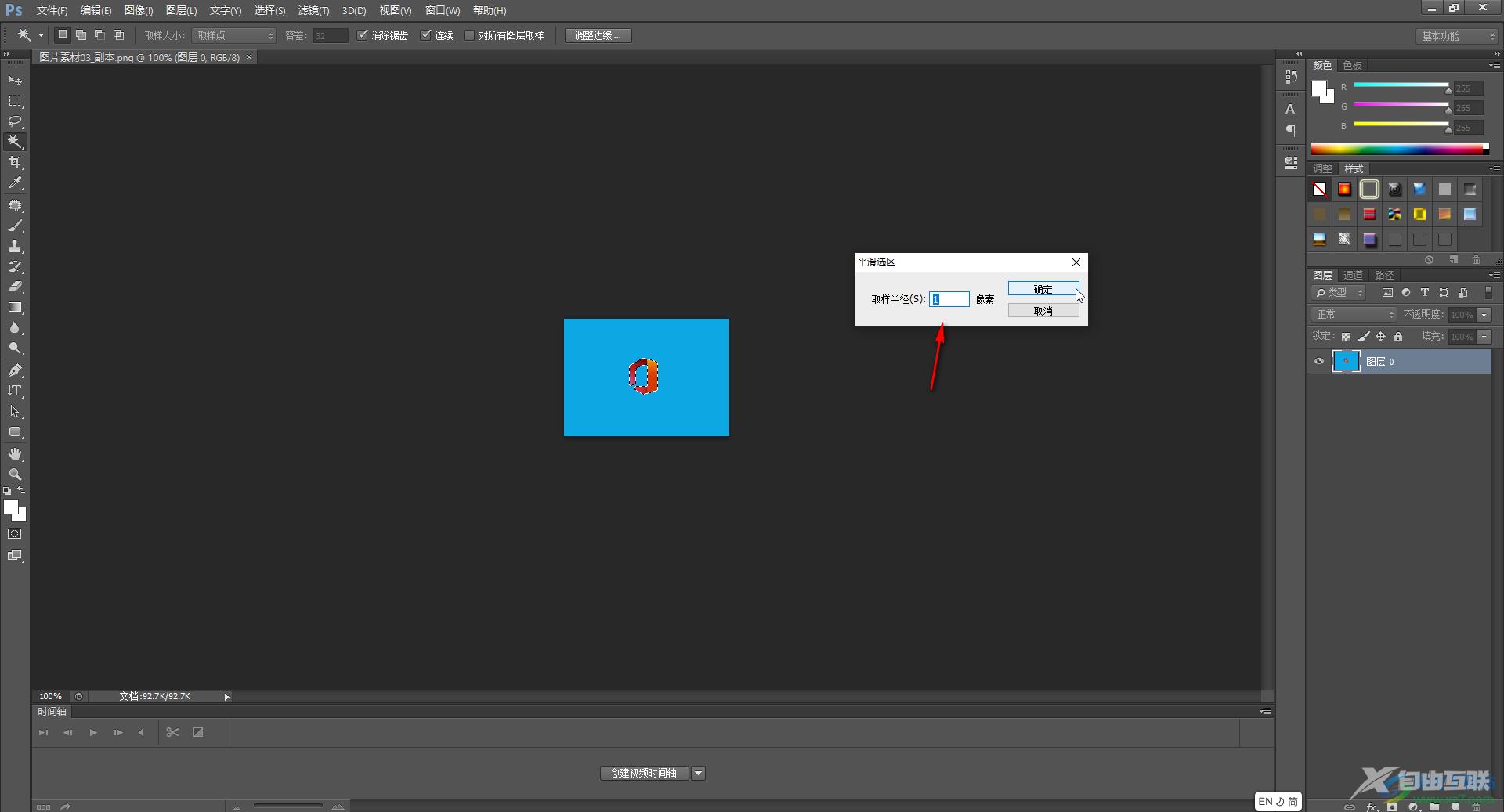
Task: Change screen mode icon in toolbox
Action: (15, 555)
